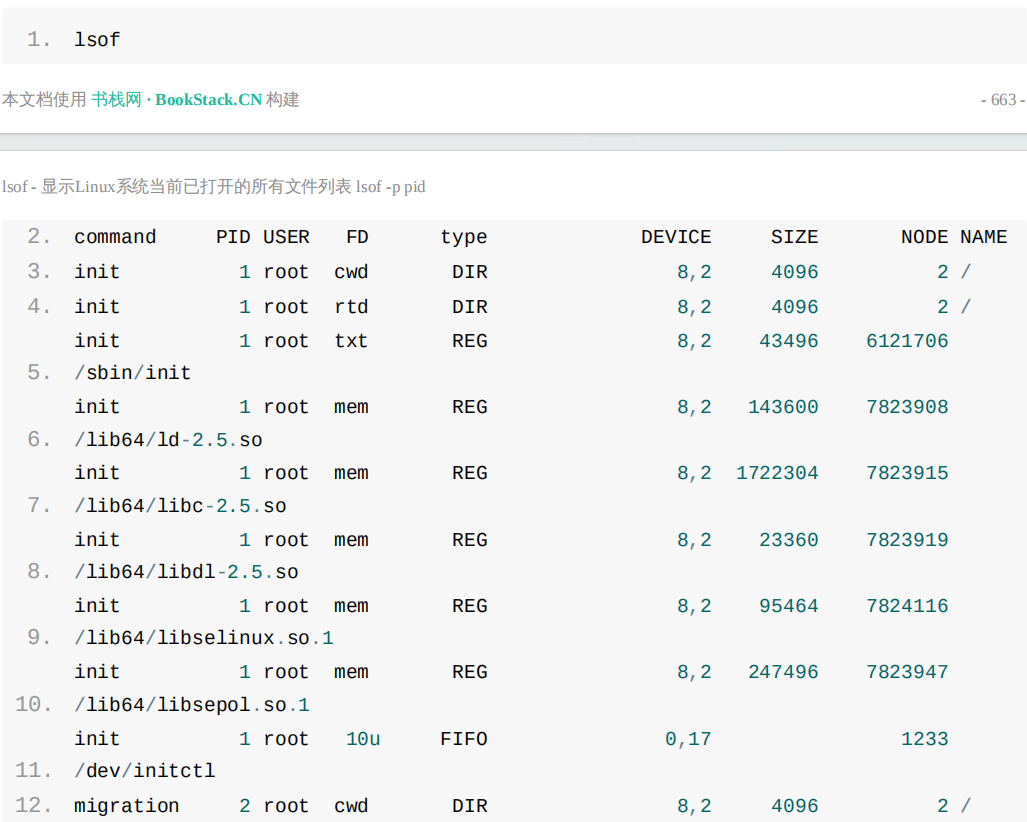Click size value 95464
Screen dimensions: 1027x822
click(x=789, y=606)
